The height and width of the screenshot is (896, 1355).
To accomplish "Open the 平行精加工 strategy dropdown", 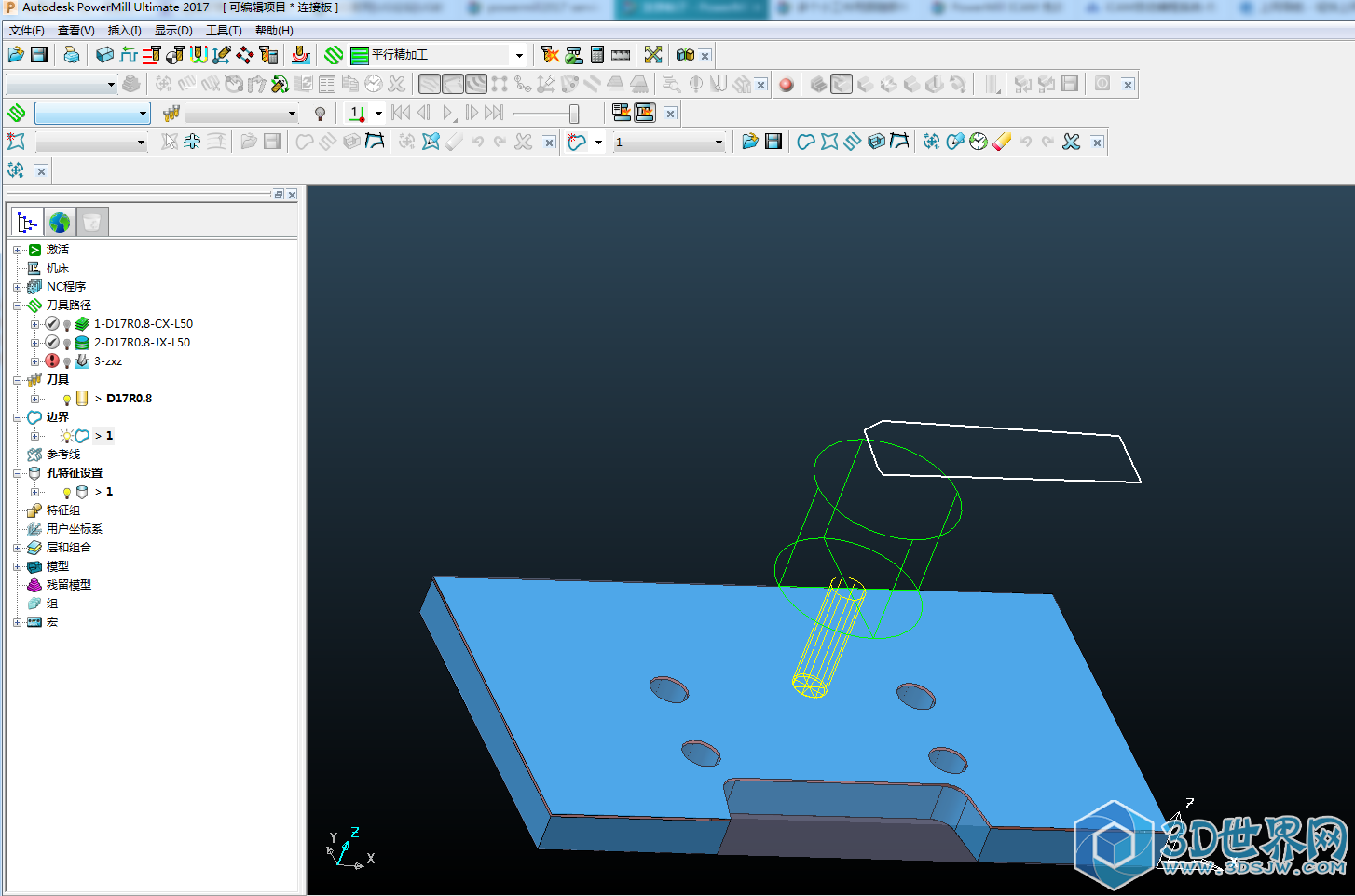I will (x=519, y=55).
